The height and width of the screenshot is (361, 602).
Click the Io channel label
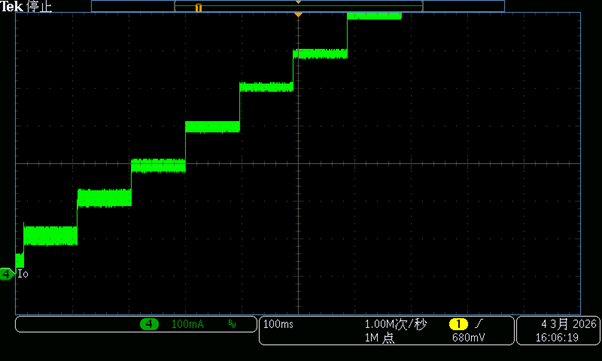[23, 274]
